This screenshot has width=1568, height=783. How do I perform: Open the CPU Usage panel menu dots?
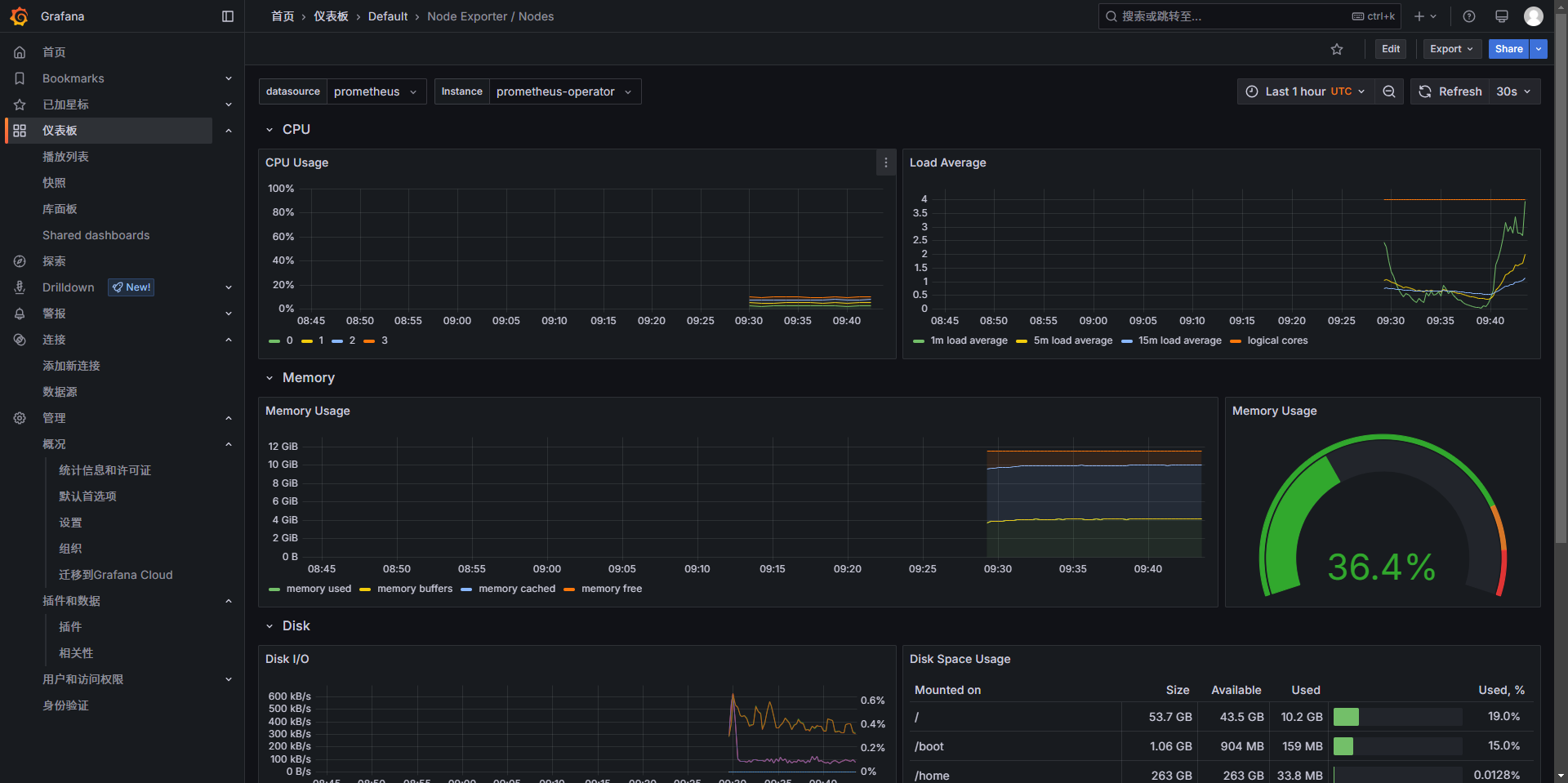885,162
